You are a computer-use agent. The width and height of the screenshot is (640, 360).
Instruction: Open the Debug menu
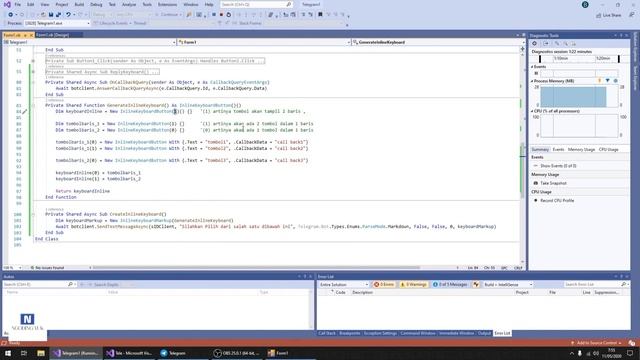click(96, 4)
